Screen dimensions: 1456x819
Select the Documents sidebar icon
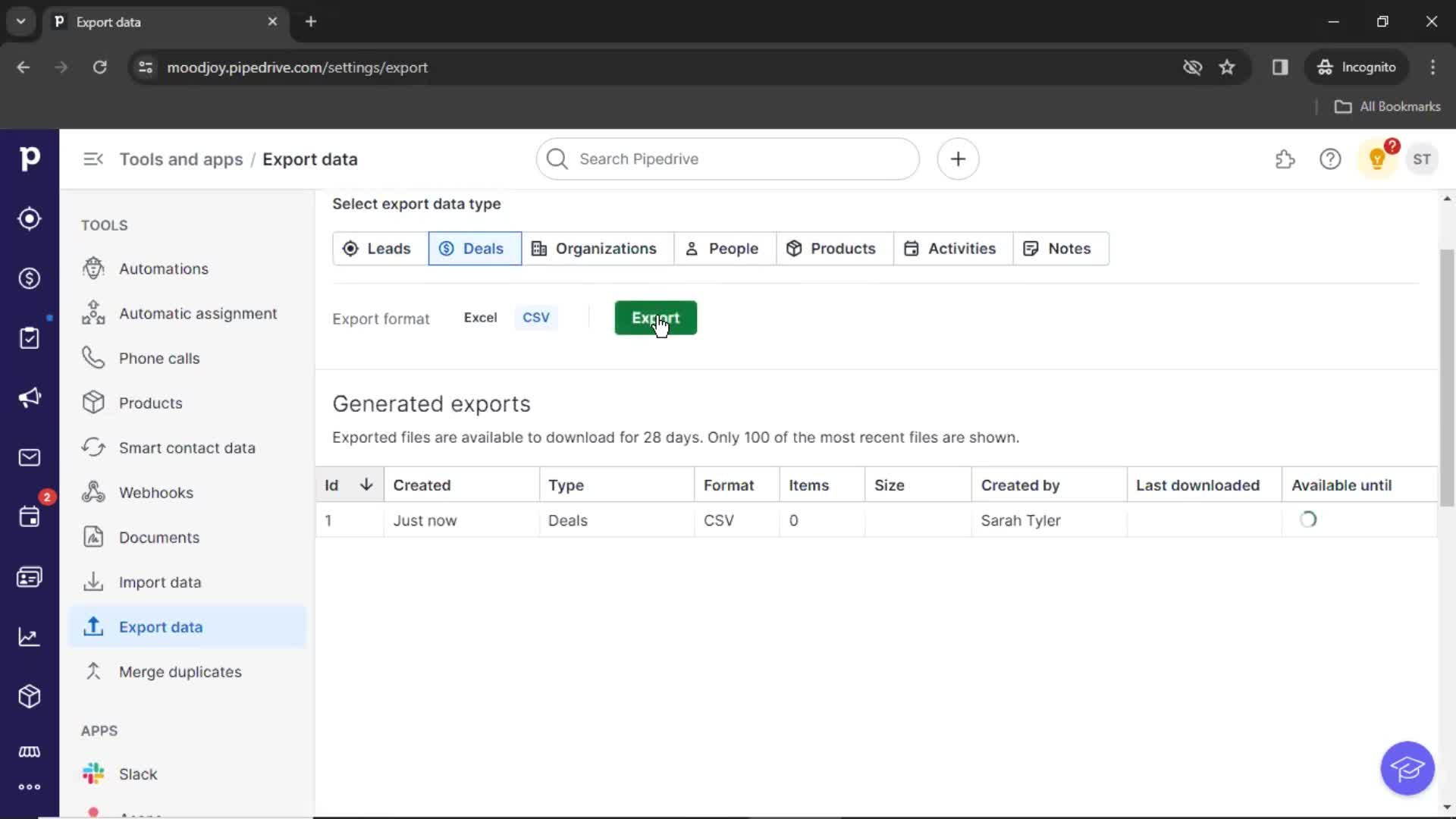pos(92,537)
